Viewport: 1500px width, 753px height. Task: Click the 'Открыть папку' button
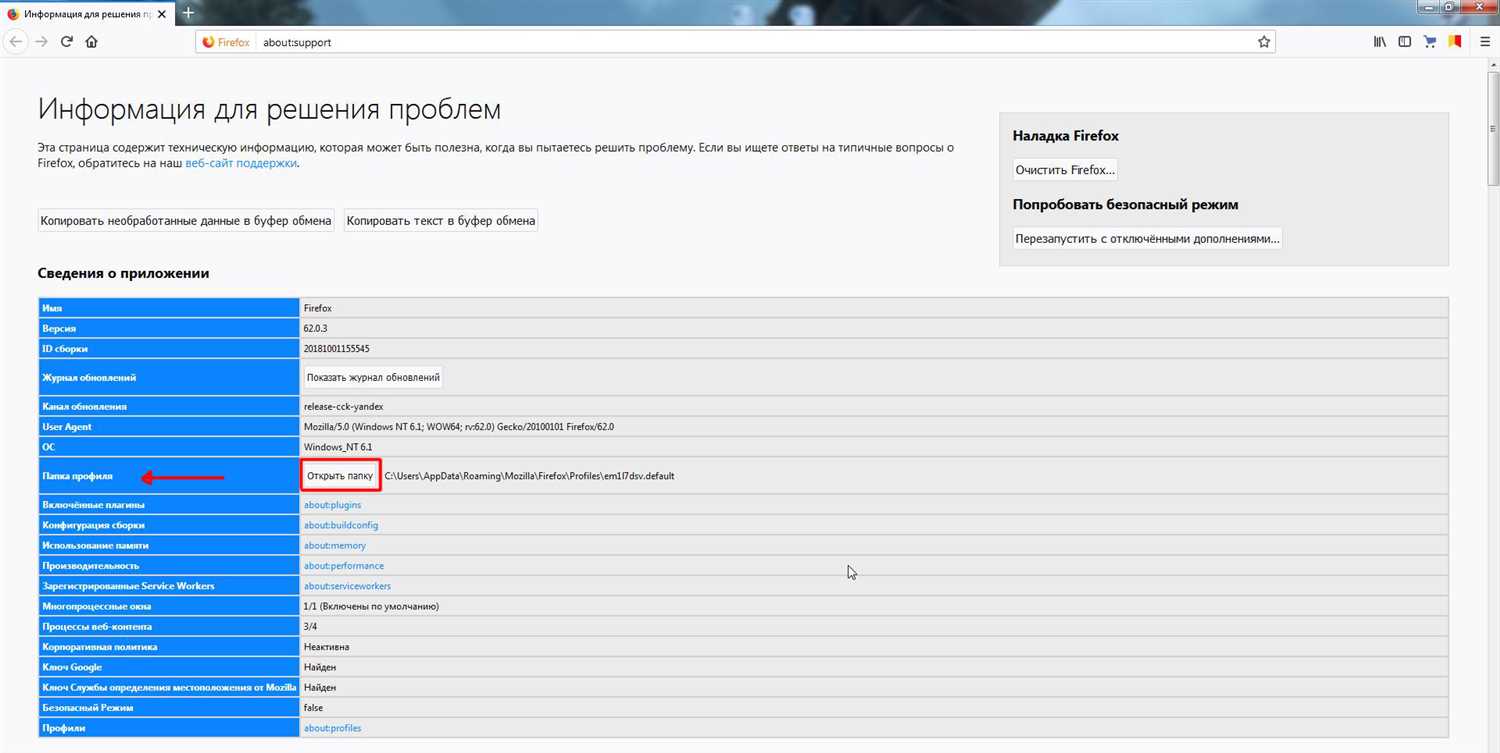pos(341,476)
